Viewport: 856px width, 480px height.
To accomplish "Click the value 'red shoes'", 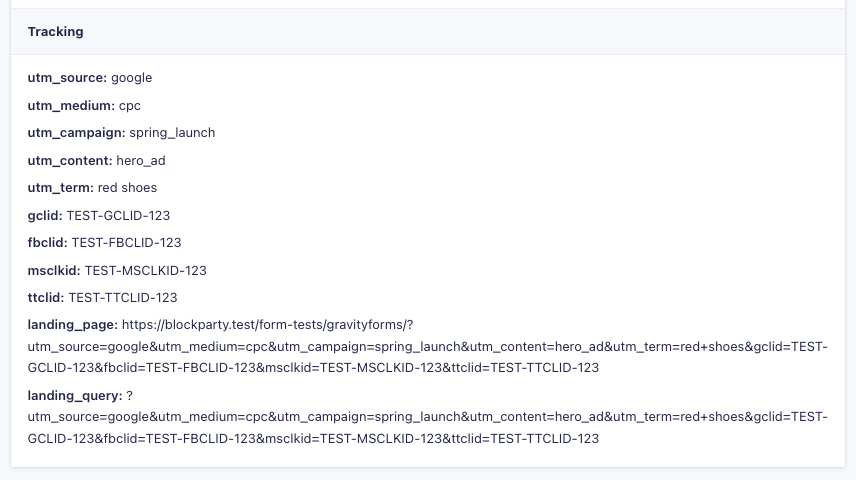I will tap(127, 187).
